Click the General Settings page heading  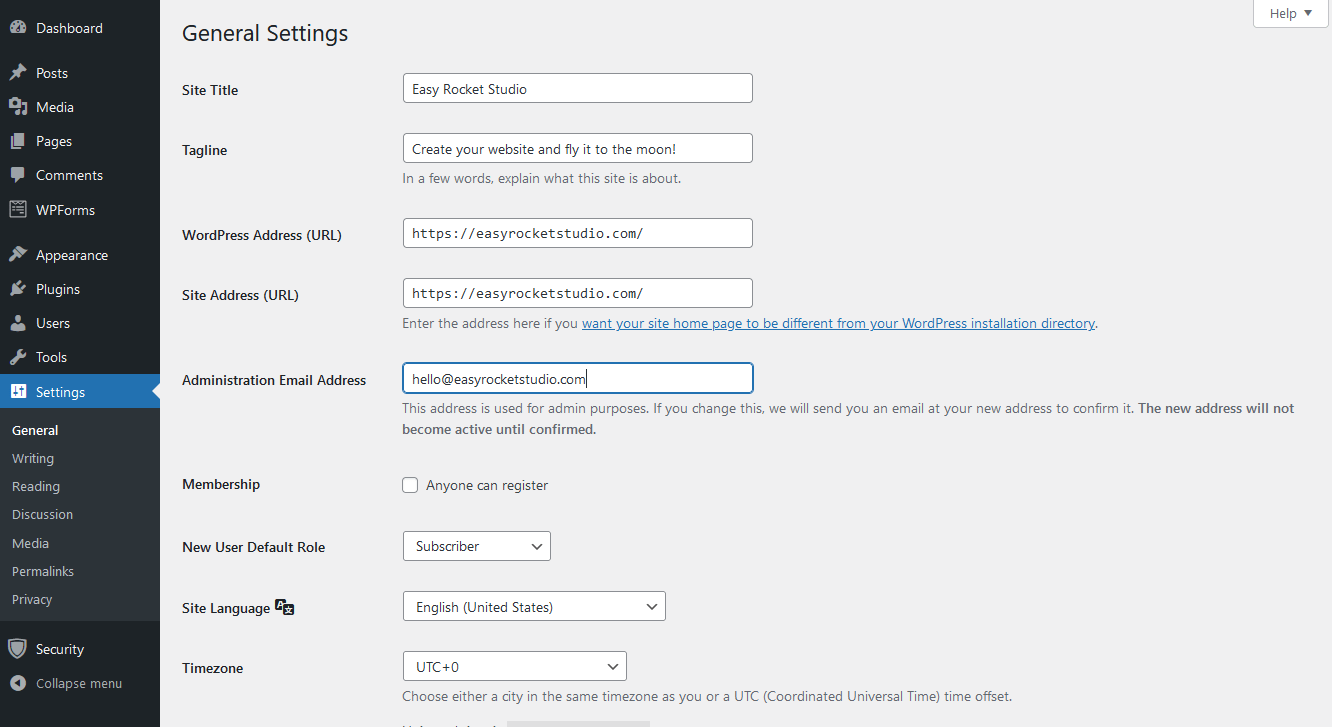(x=265, y=33)
